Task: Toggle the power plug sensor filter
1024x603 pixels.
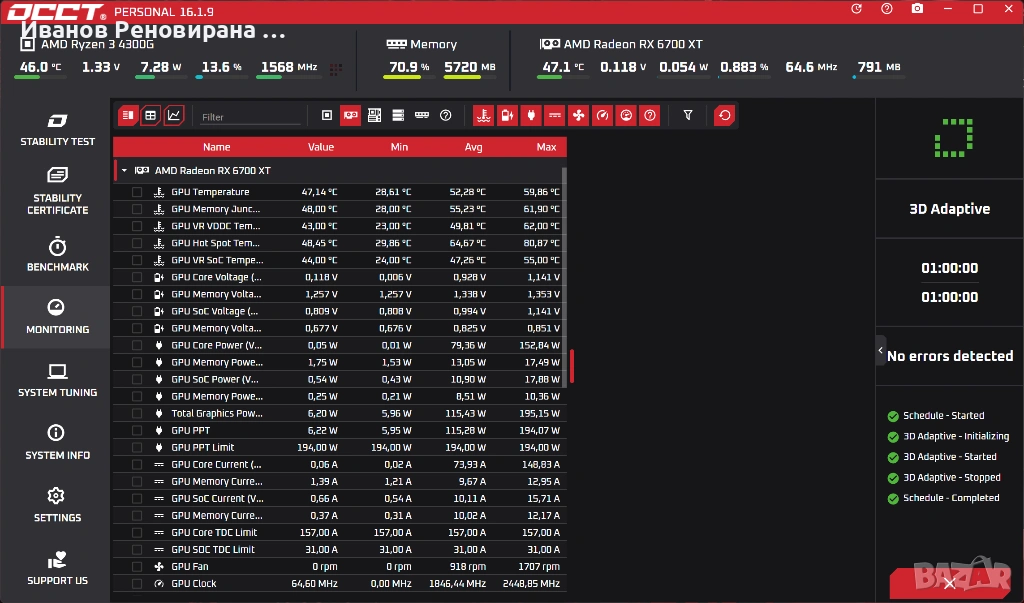Action: click(x=531, y=116)
